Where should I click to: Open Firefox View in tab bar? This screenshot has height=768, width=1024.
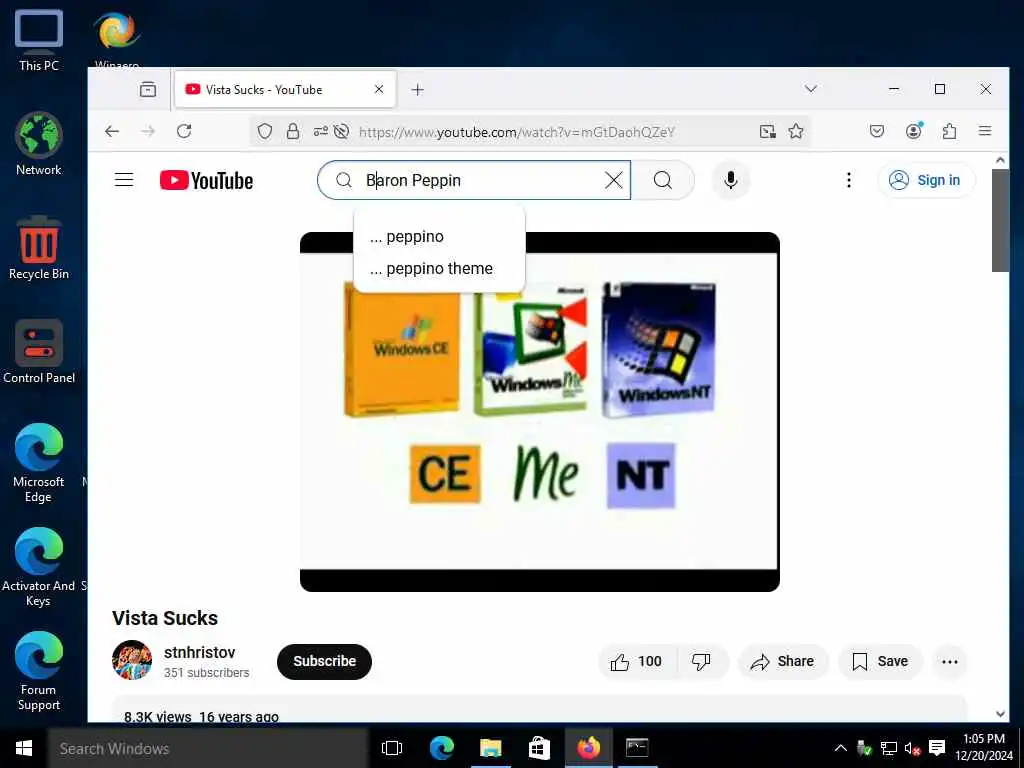tap(148, 89)
